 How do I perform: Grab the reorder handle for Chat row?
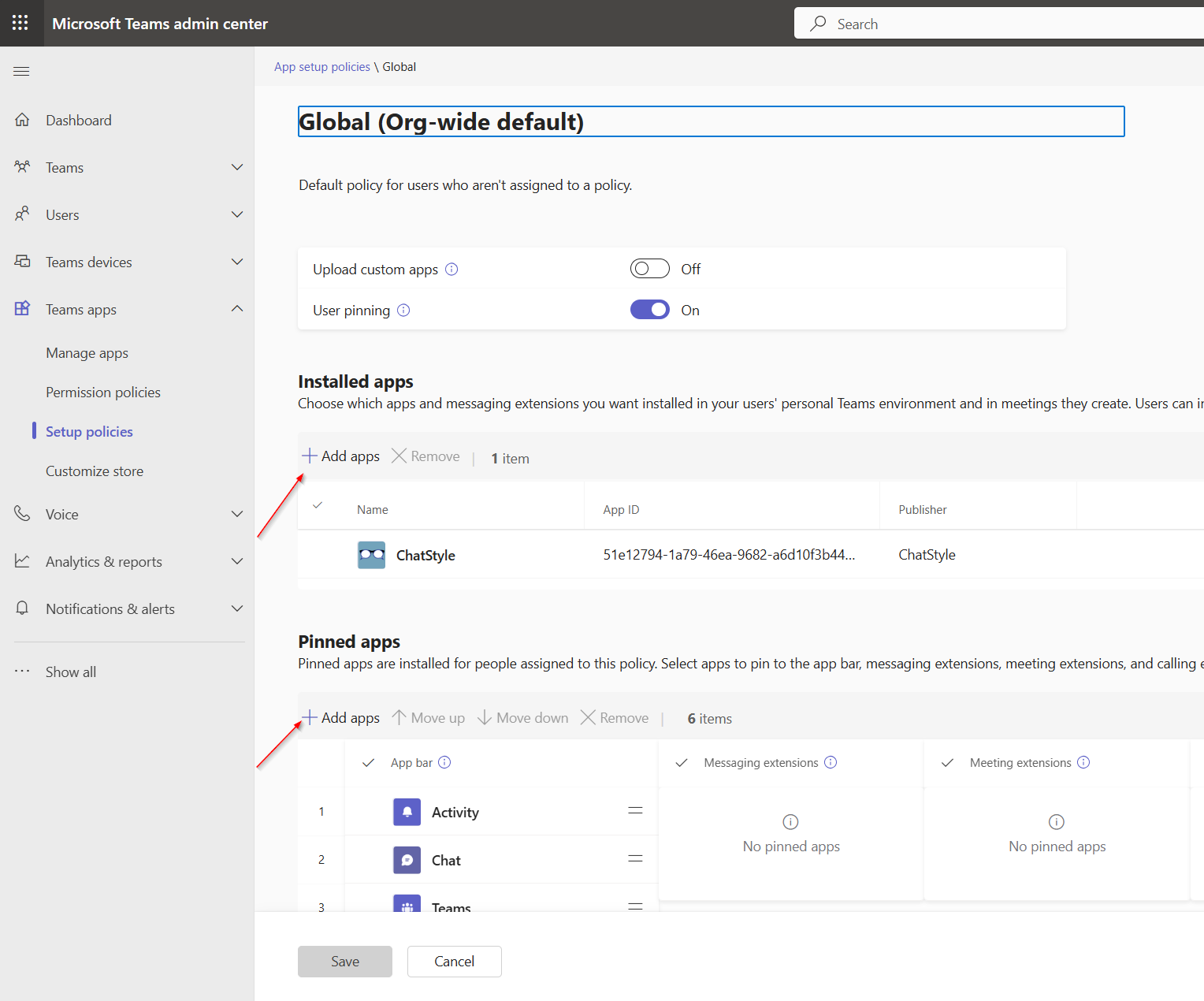pos(635,859)
